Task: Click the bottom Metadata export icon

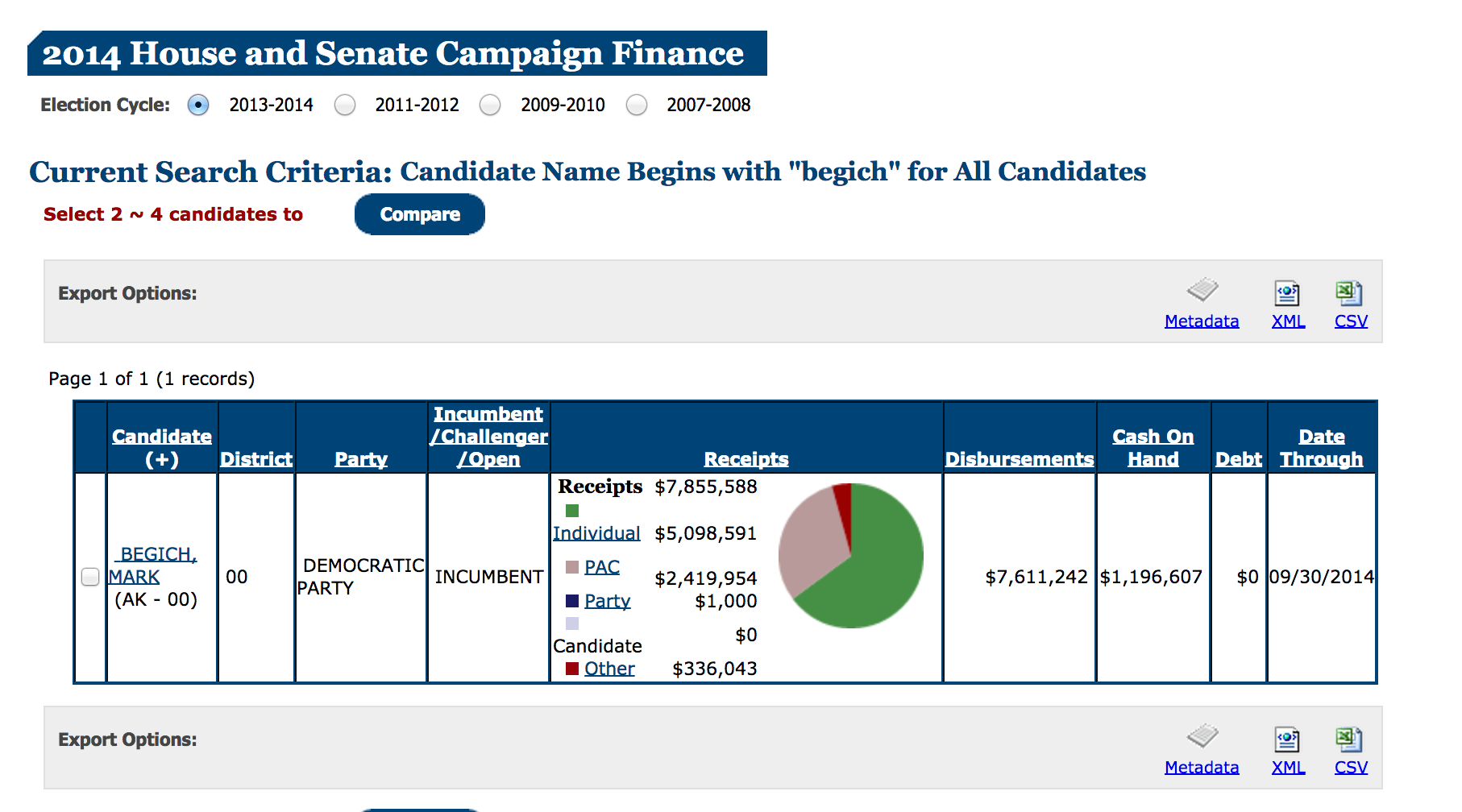Action: (x=1202, y=736)
